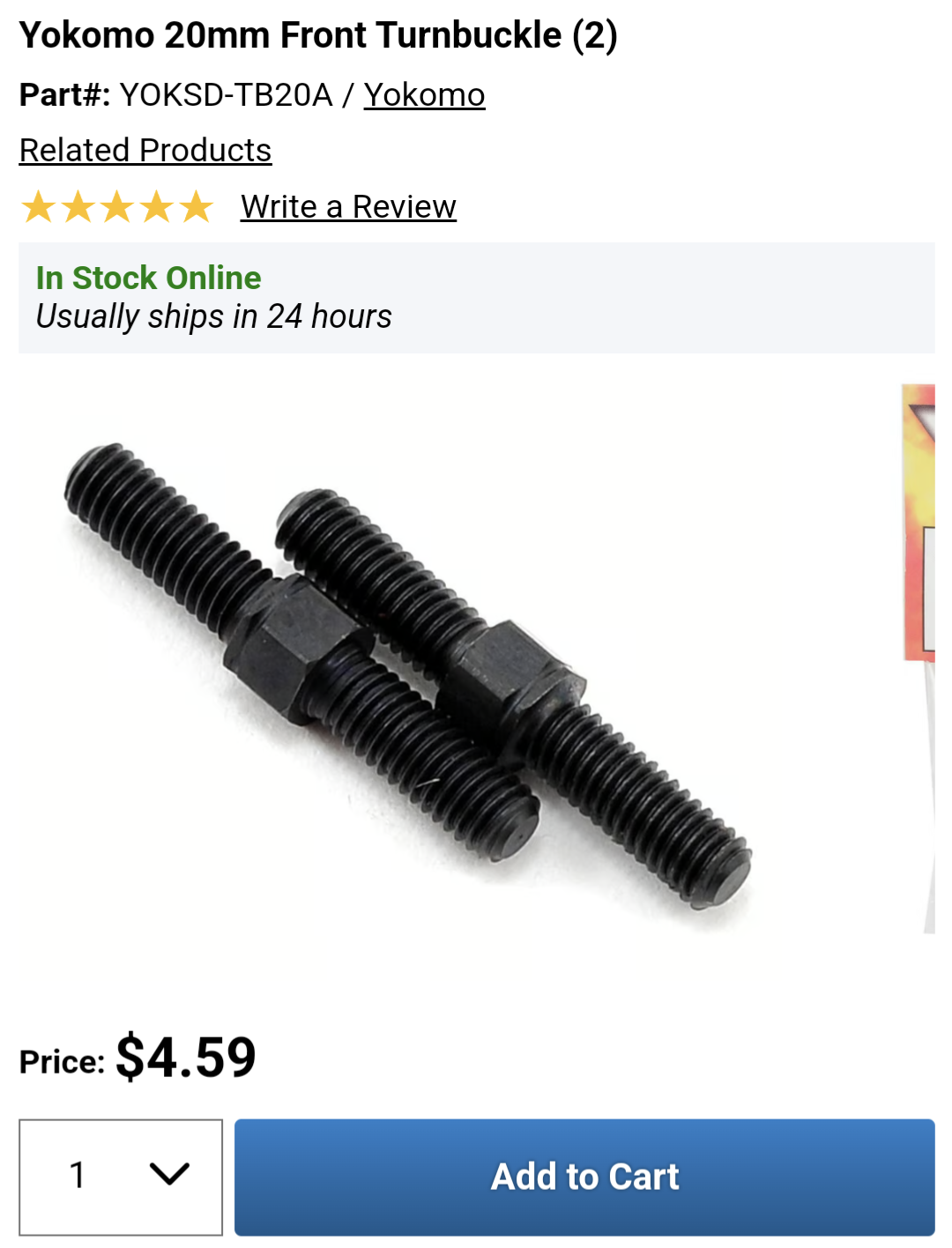
Task: Click the $4.59 price value
Action: coord(186,1057)
